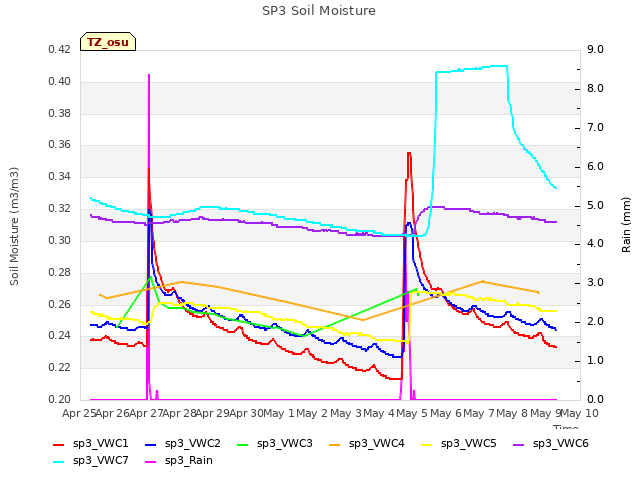The image size is (640, 480).
Task: Click blue swatch beside sp3_VWC2
Action: coord(151,445)
